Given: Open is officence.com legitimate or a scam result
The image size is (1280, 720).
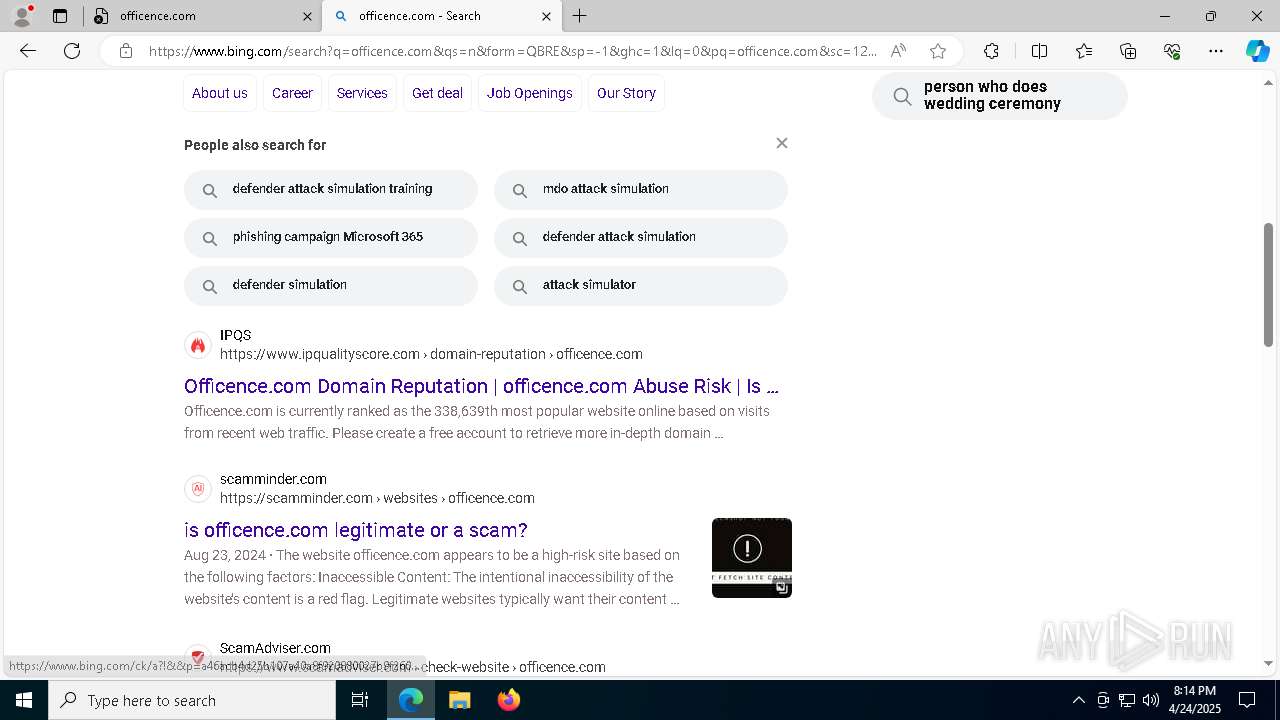Looking at the screenshot, I should pyautogui.click(x=355, y=530).
